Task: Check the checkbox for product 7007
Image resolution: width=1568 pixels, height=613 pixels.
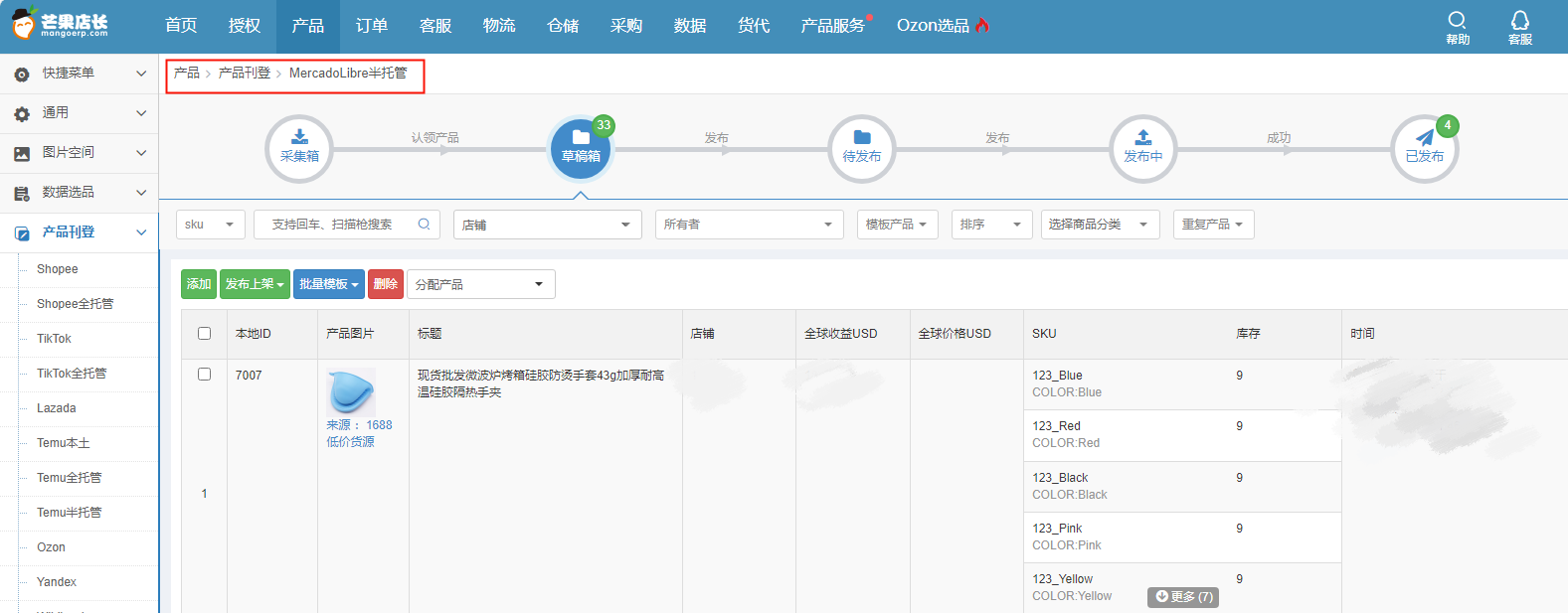Action: click(x=205, y=375)
